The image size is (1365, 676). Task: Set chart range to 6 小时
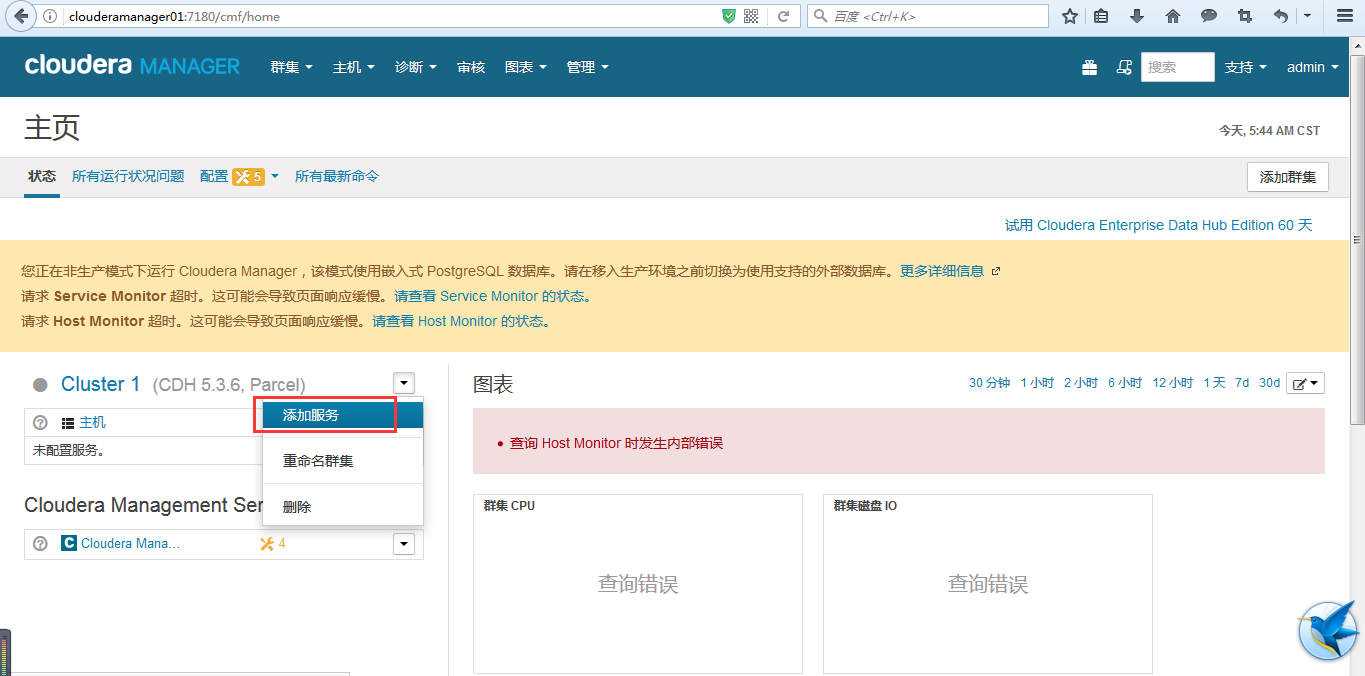tap(1125, 383)
